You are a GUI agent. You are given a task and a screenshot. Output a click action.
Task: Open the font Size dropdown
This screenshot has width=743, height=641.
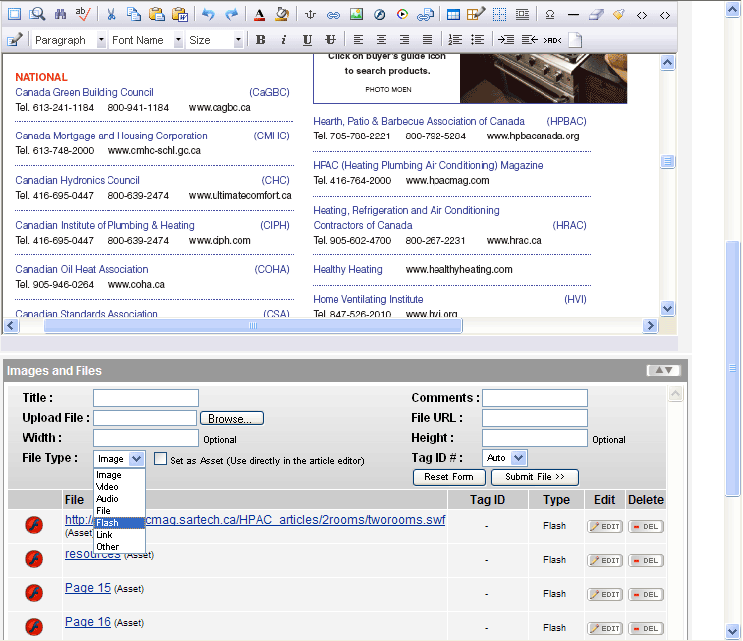point(215,40)
